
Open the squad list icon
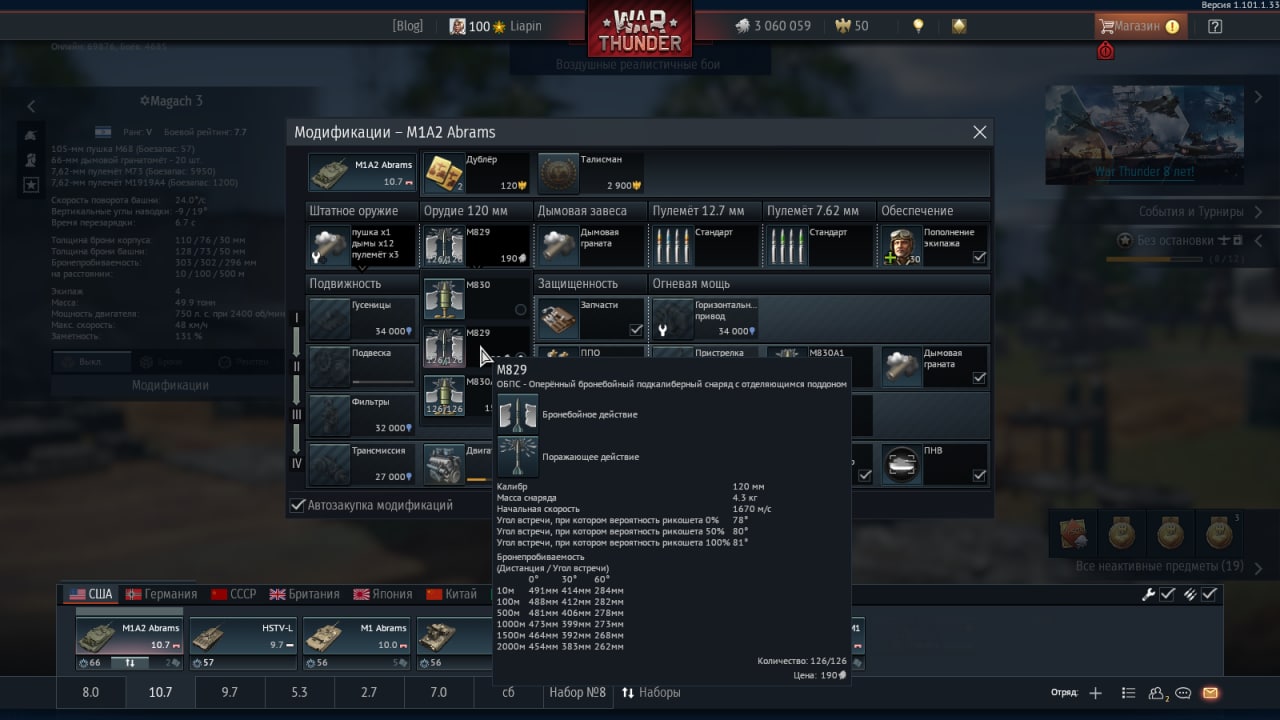point(1128,692)
